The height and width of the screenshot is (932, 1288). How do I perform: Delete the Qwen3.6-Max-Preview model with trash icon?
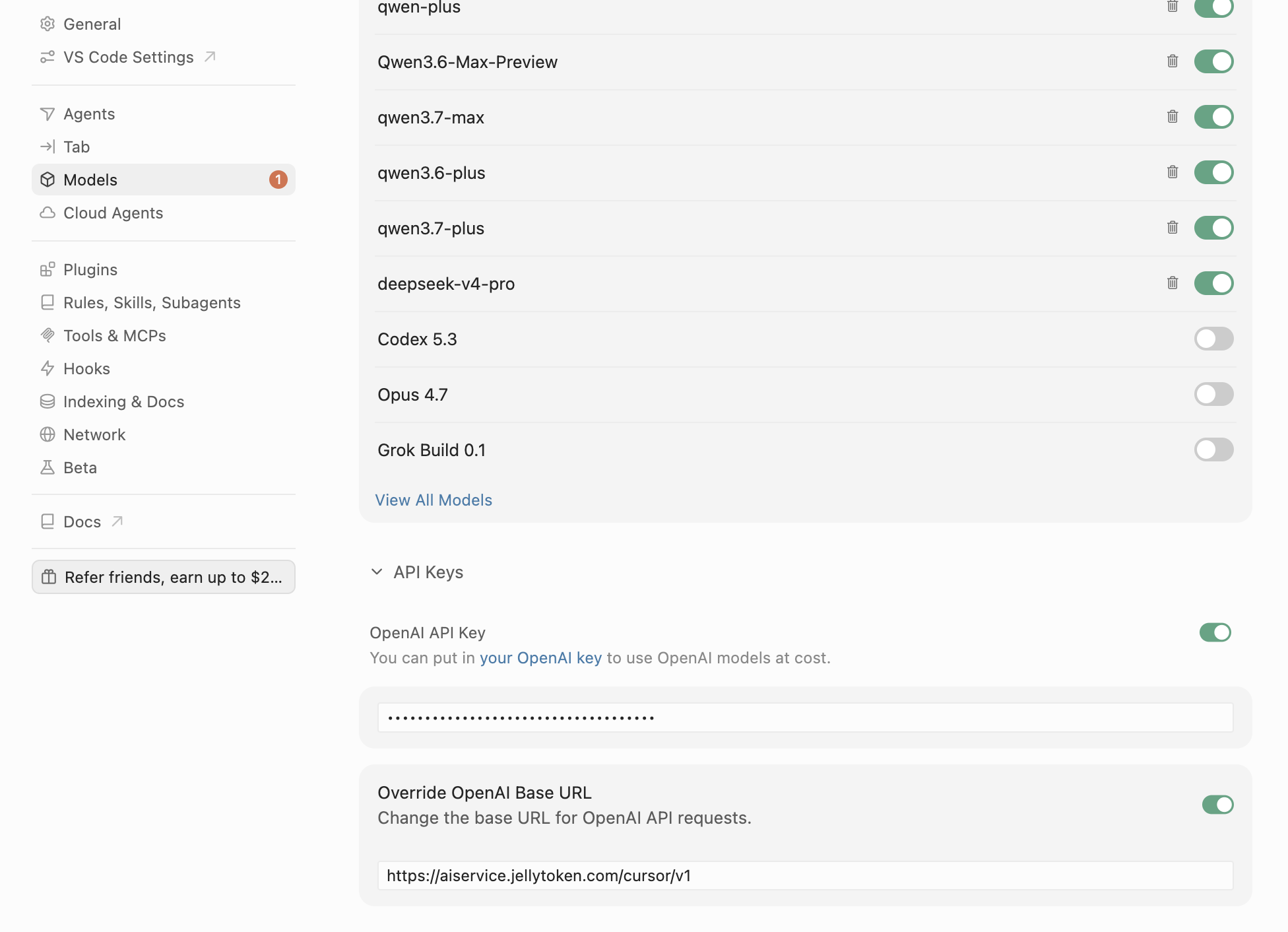pos(1173,61)
